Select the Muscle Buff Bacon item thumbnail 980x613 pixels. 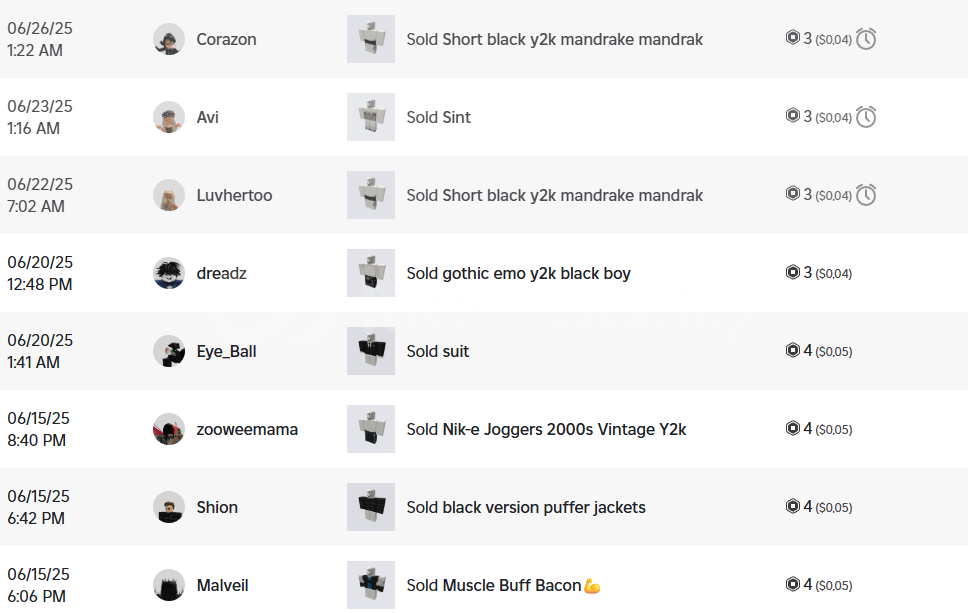coord(371,585)
